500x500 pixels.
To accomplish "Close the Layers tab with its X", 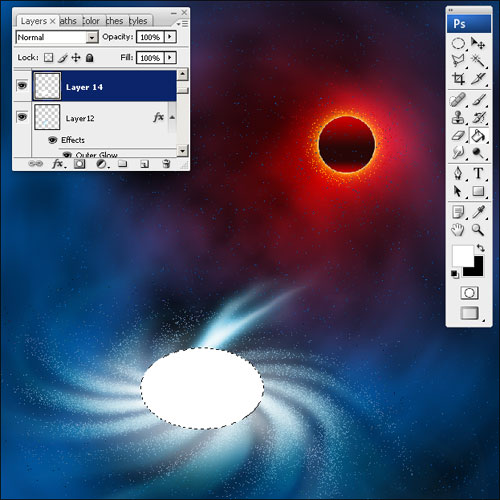I will [x=52, y=21].
